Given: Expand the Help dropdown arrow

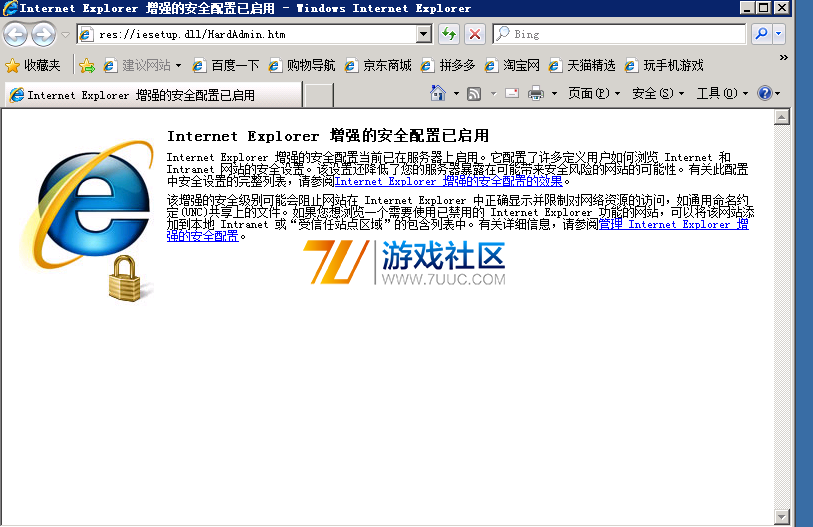Looking at the screenshot, I should point(777,94).
